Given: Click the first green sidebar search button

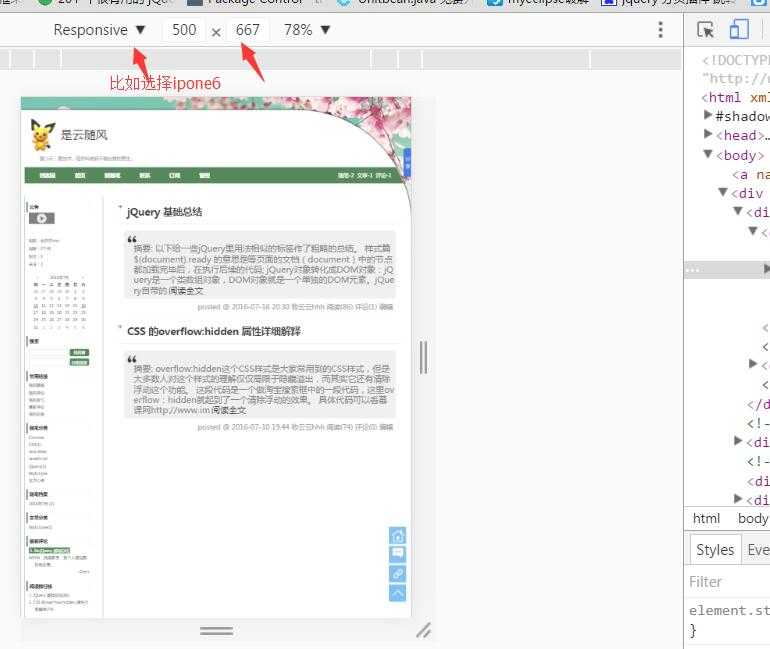Looking at the screenshot, I should (x=80, y=352).
